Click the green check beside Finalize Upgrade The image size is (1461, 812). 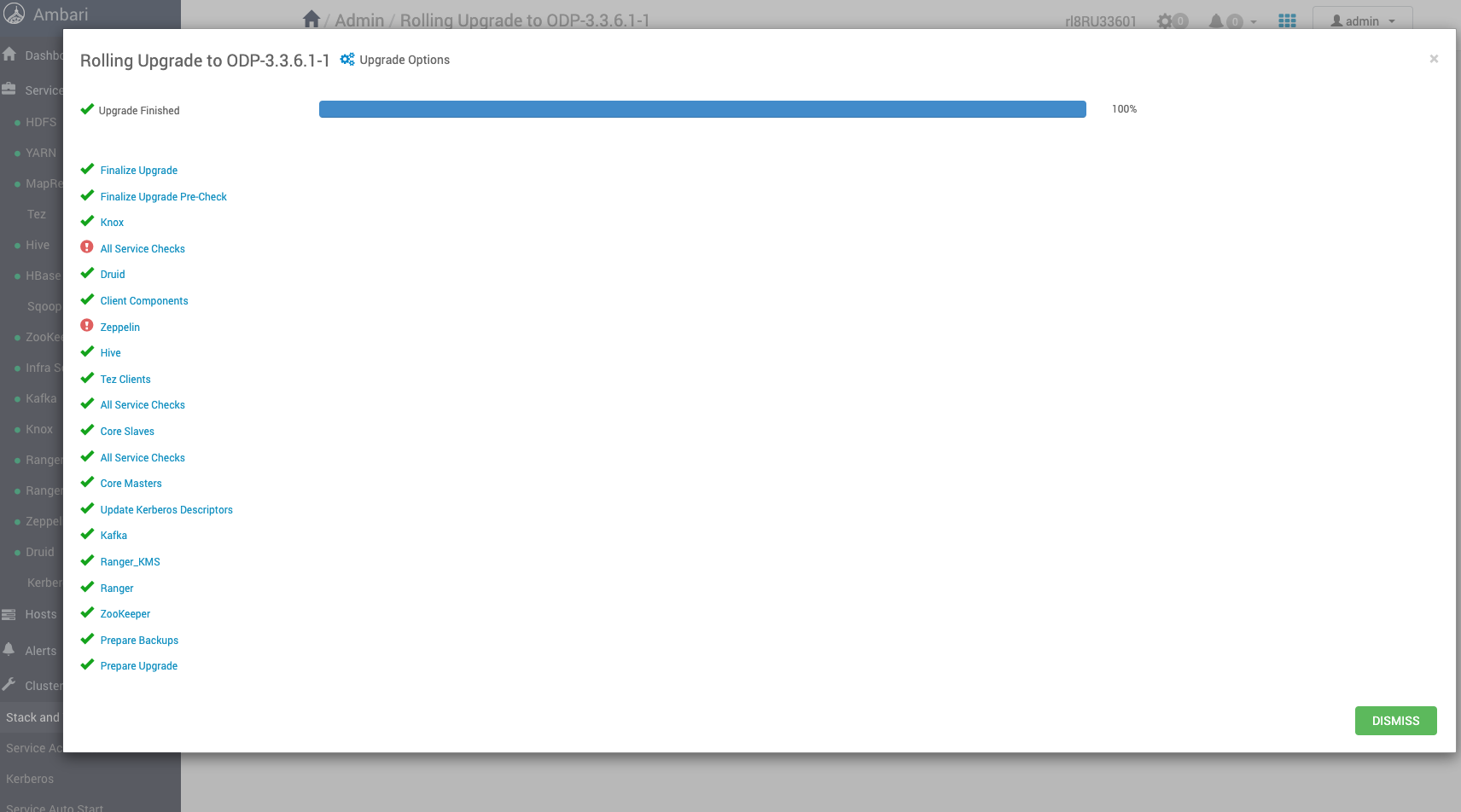pyautogui.click(x=87, y=169)
